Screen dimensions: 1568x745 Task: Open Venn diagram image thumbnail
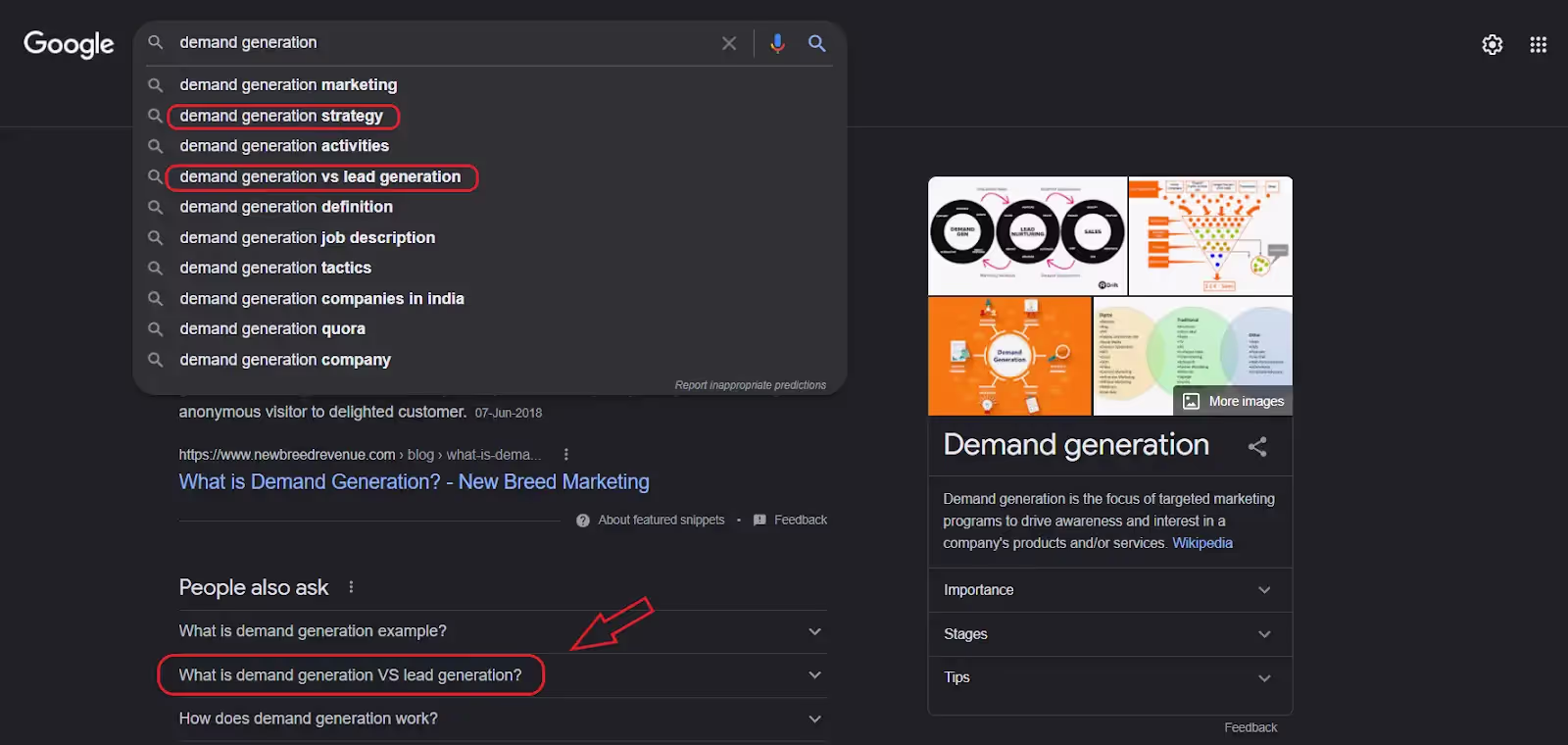click(1193, 356)
